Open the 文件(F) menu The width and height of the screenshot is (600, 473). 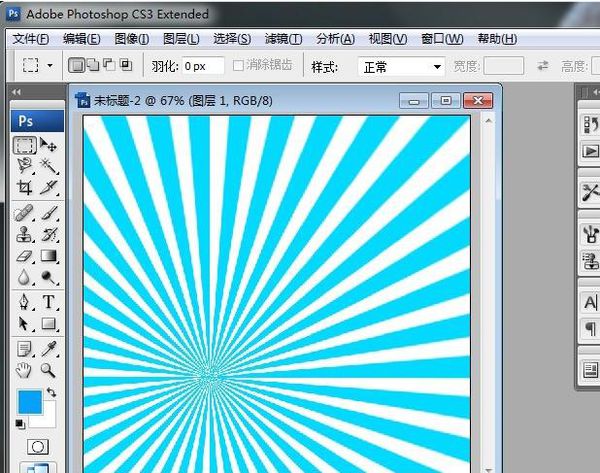click(31, 39)
